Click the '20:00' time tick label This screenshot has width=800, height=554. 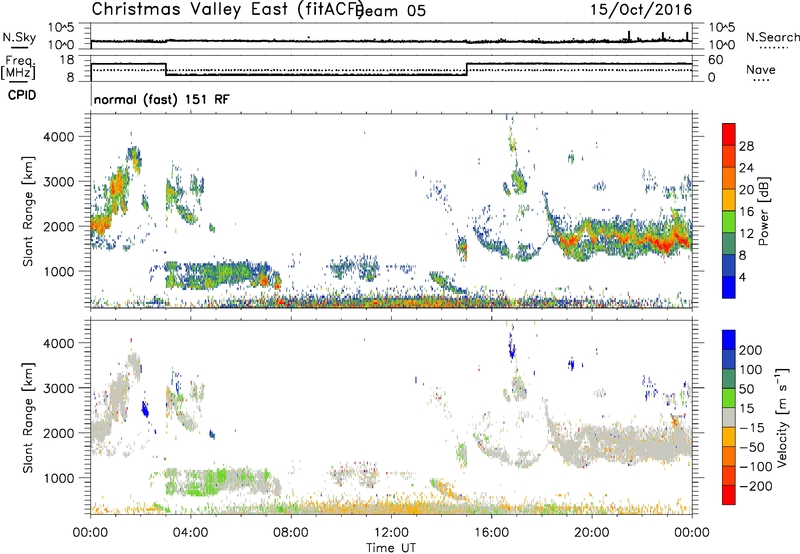[x=592, y=533]
